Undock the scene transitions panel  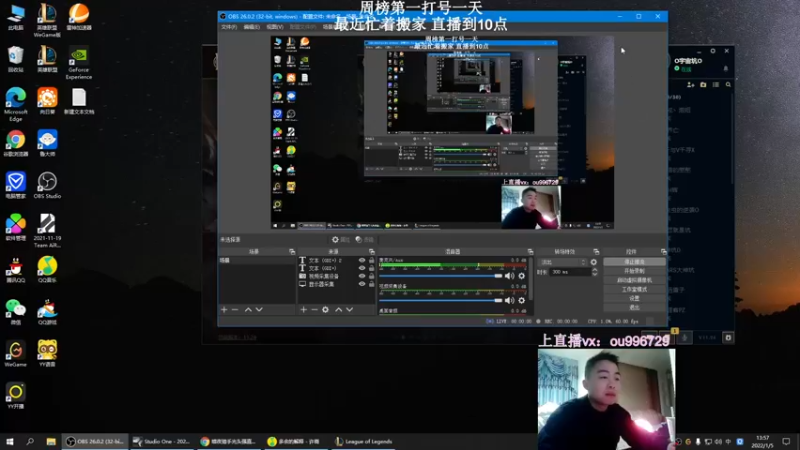596,252
